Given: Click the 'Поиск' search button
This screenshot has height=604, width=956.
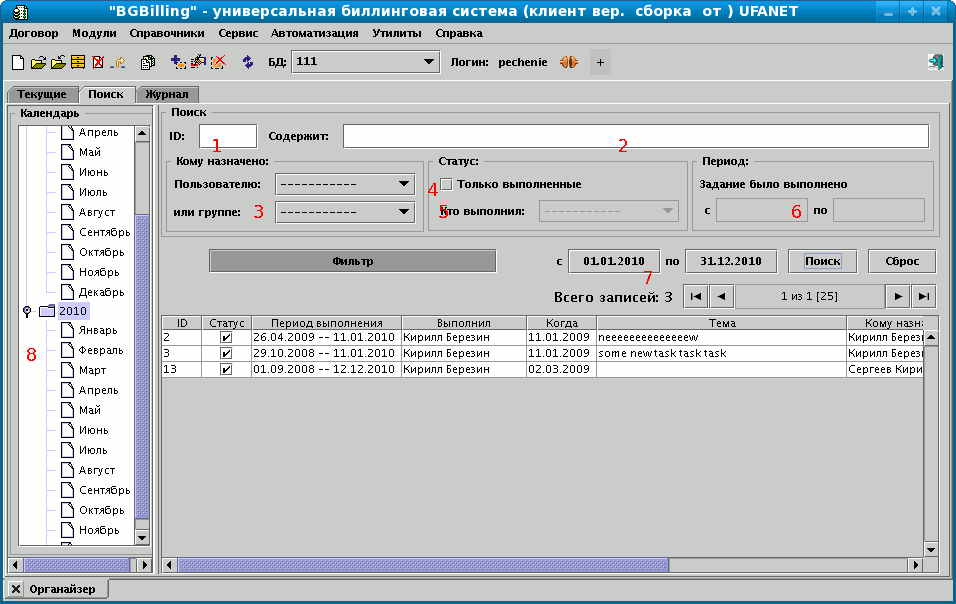Looking at the screenshot, I should point(822,261).
